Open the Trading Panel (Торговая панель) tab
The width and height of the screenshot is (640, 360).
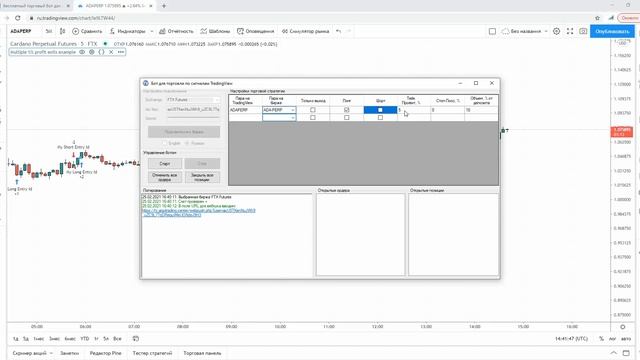[x=202, y=353]
